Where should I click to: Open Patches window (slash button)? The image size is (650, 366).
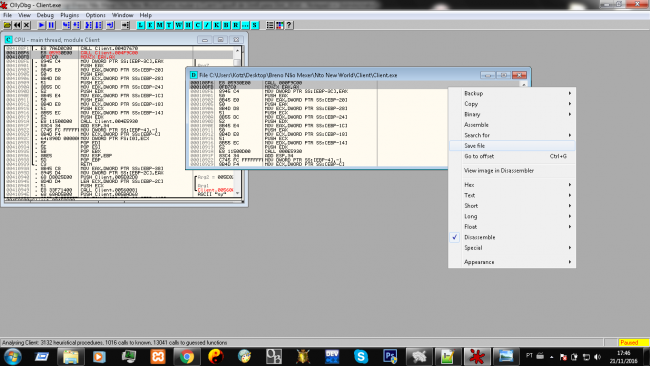(207, 25)
